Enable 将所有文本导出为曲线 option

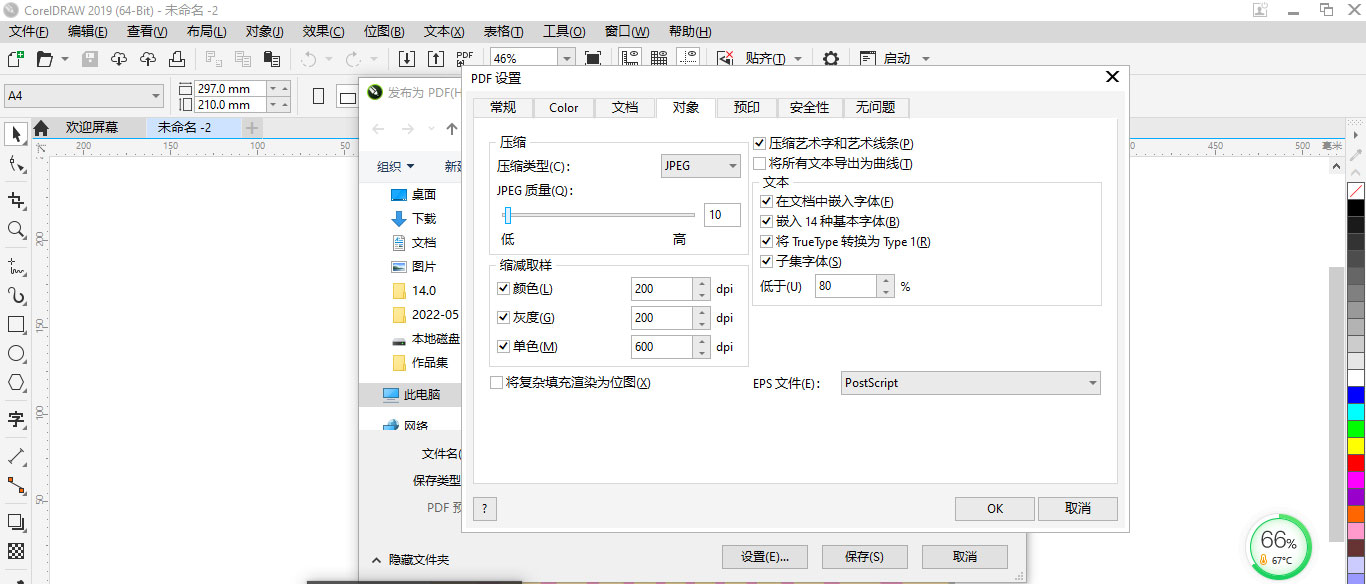(x=759, y=163)
